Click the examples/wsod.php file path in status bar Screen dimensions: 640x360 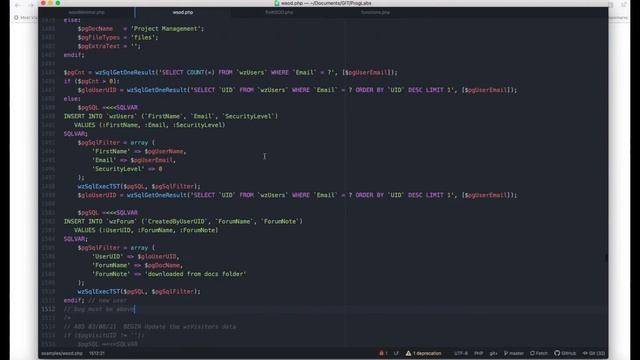pyautogui.click(x=62, y=353)
